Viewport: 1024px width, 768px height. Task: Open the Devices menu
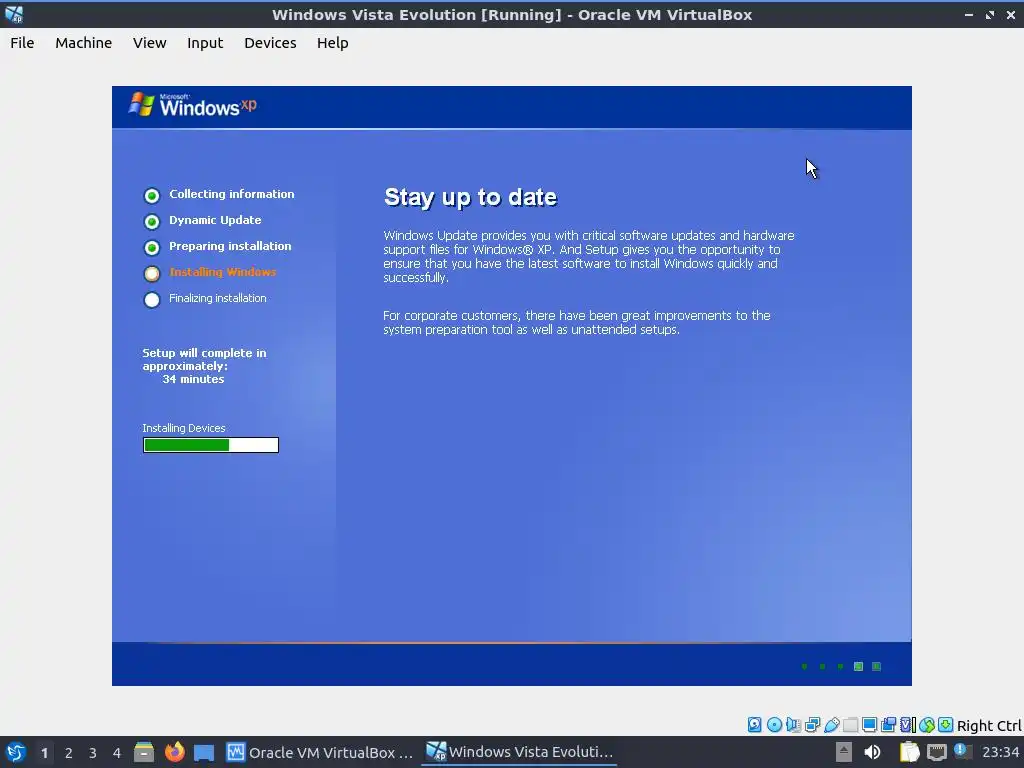pos(270,42)
